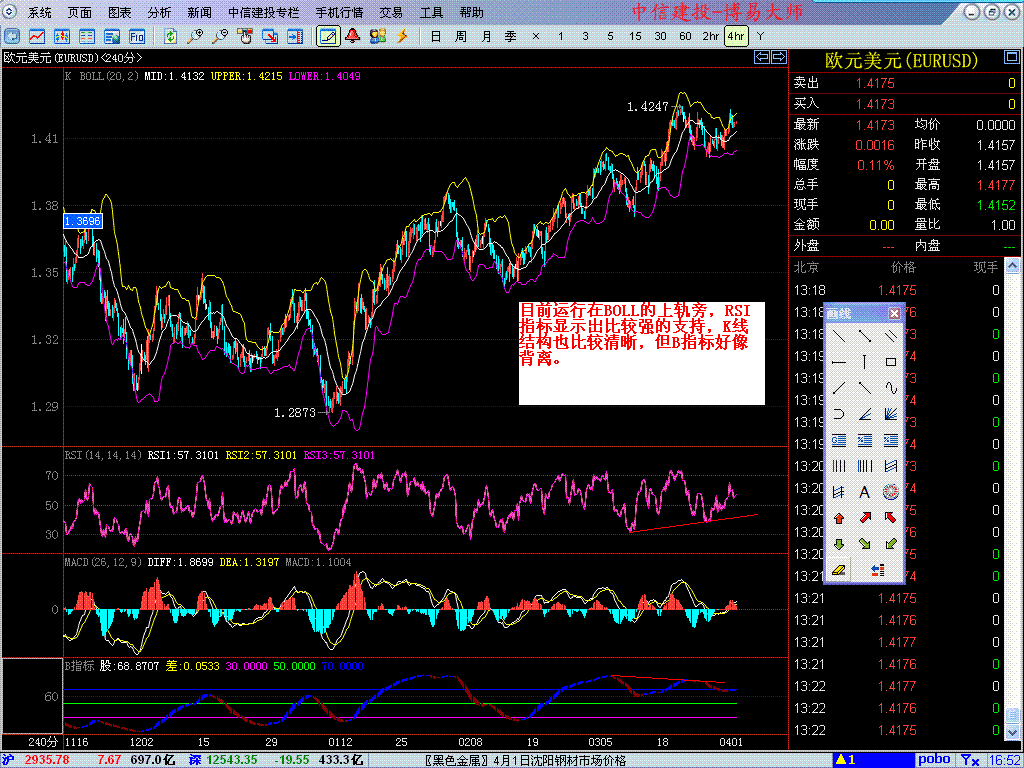
Task: Open the 交易 menu
Action: pos(391,12)
